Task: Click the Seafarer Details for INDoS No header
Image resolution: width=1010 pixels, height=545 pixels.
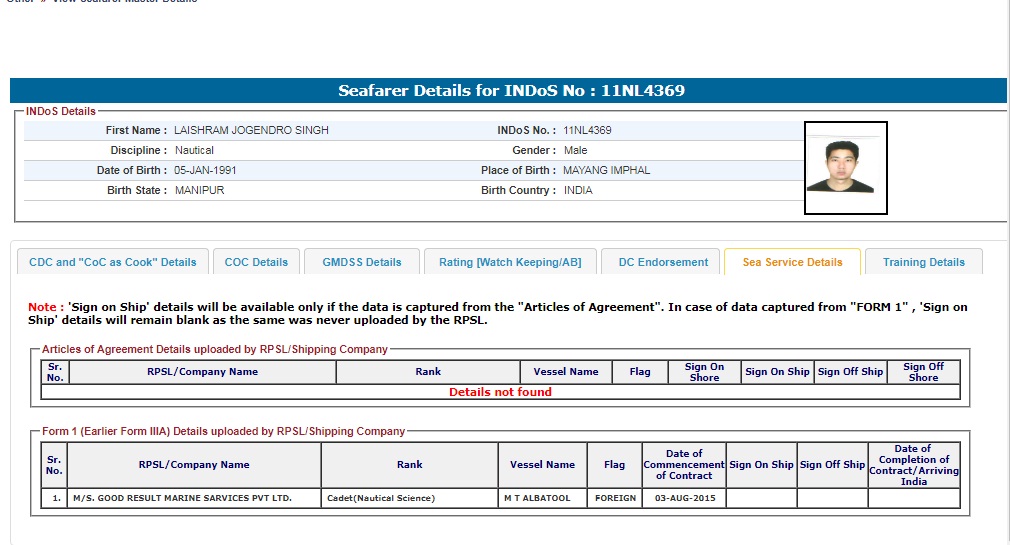Action: tap(511, 90)
